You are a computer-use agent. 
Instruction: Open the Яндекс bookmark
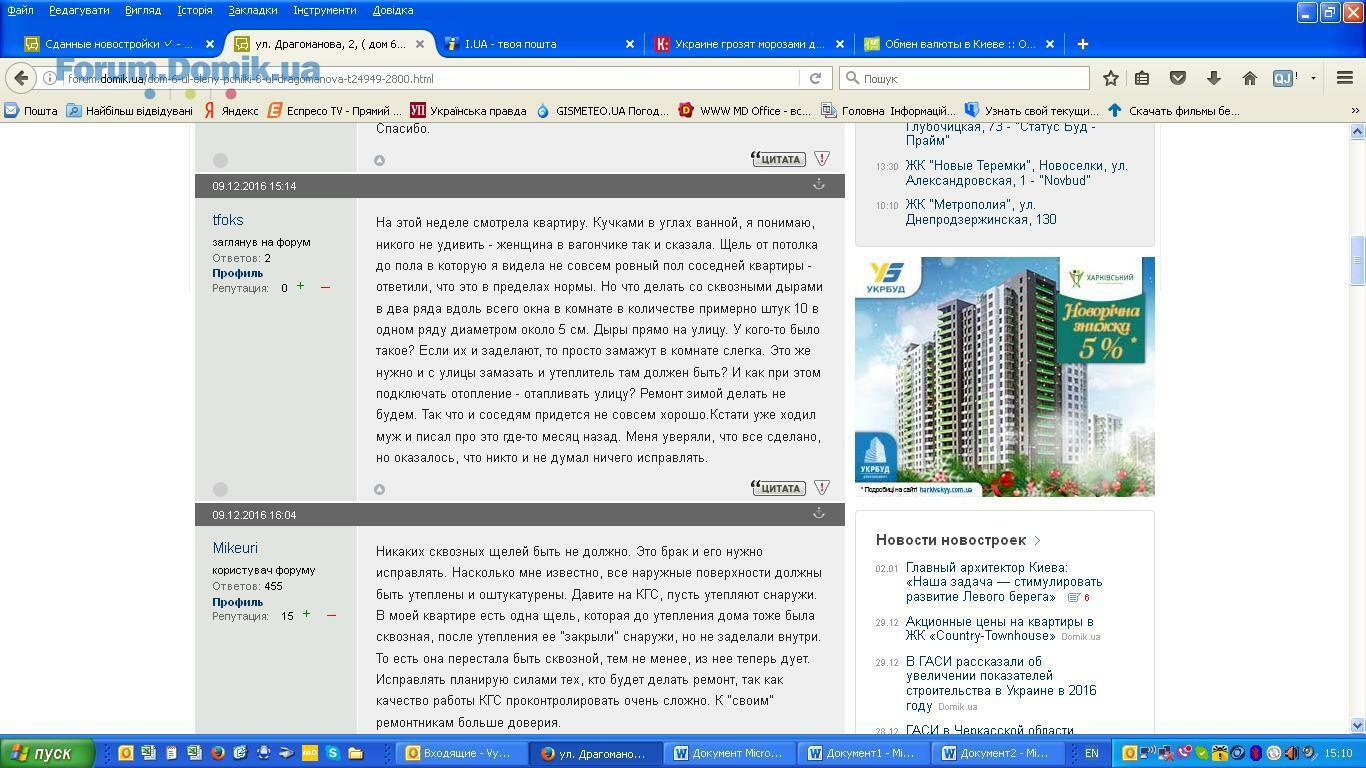tap(231, 111)
